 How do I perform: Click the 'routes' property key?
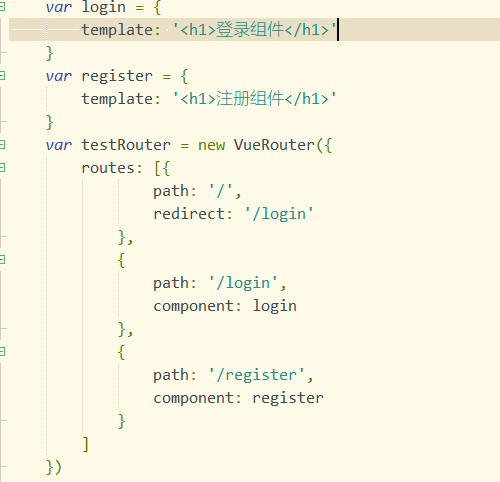[x=108, y=168]
